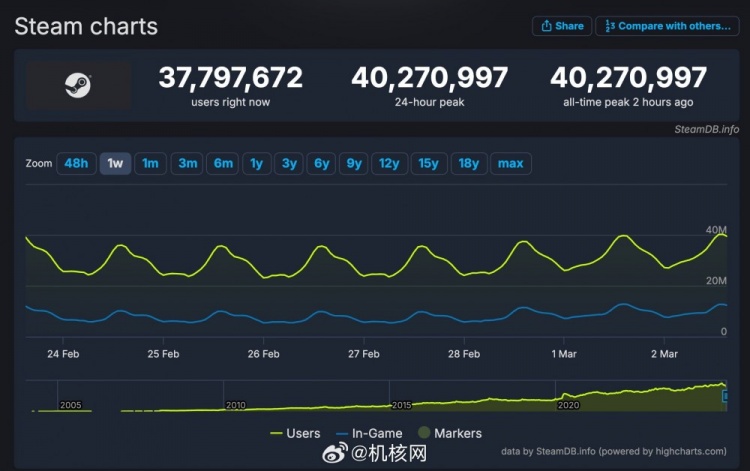This screenshot has height=471, width=750.
Task: Click 2020 on navigator timeline
Action: (x=568, y=405)
